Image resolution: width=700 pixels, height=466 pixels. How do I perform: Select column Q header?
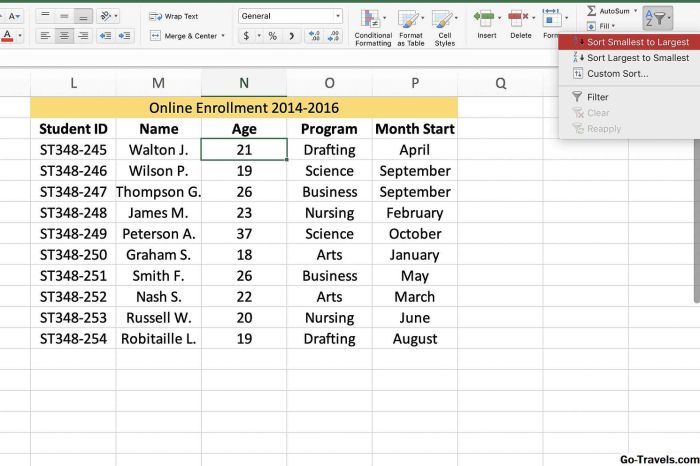point(500,83)
